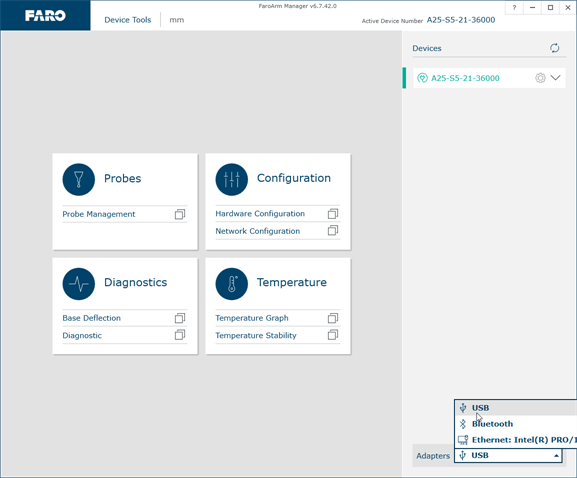Image resolution: width=577 pixels, height=478 pixels.
Task: Open Base Deflection link
Action: tap(91, 318)
